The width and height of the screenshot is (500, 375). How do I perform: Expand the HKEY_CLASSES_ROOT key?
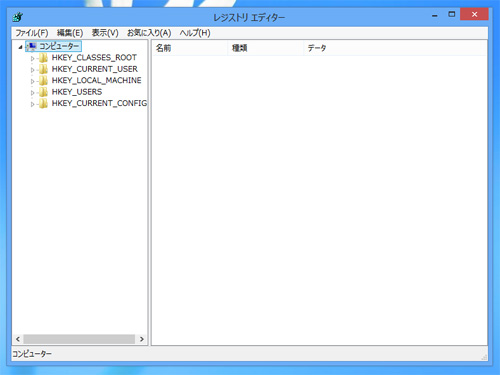(32, 58)
